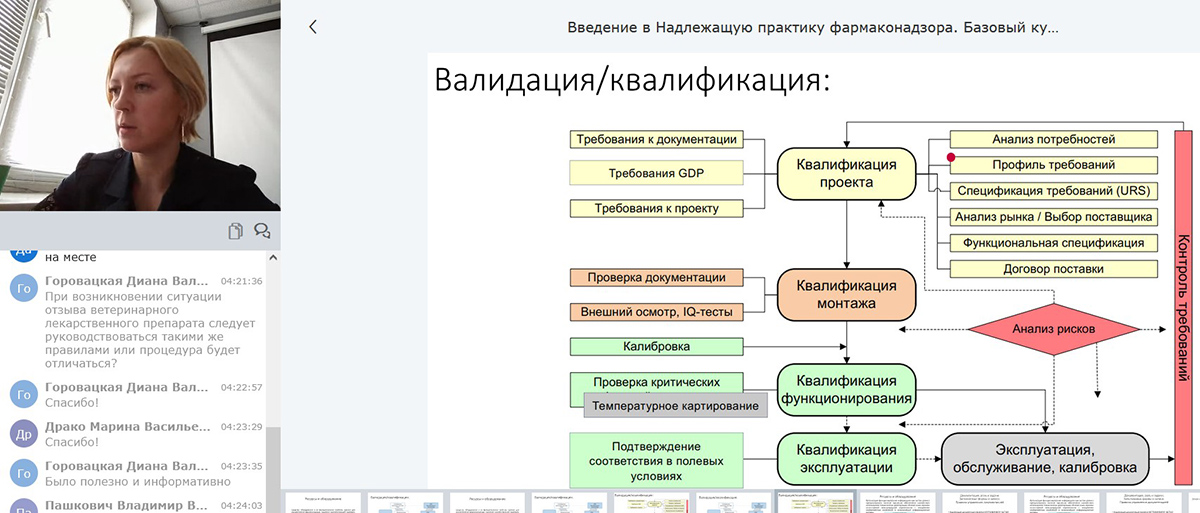Click the presenter's webcam video

click(140, 105)
